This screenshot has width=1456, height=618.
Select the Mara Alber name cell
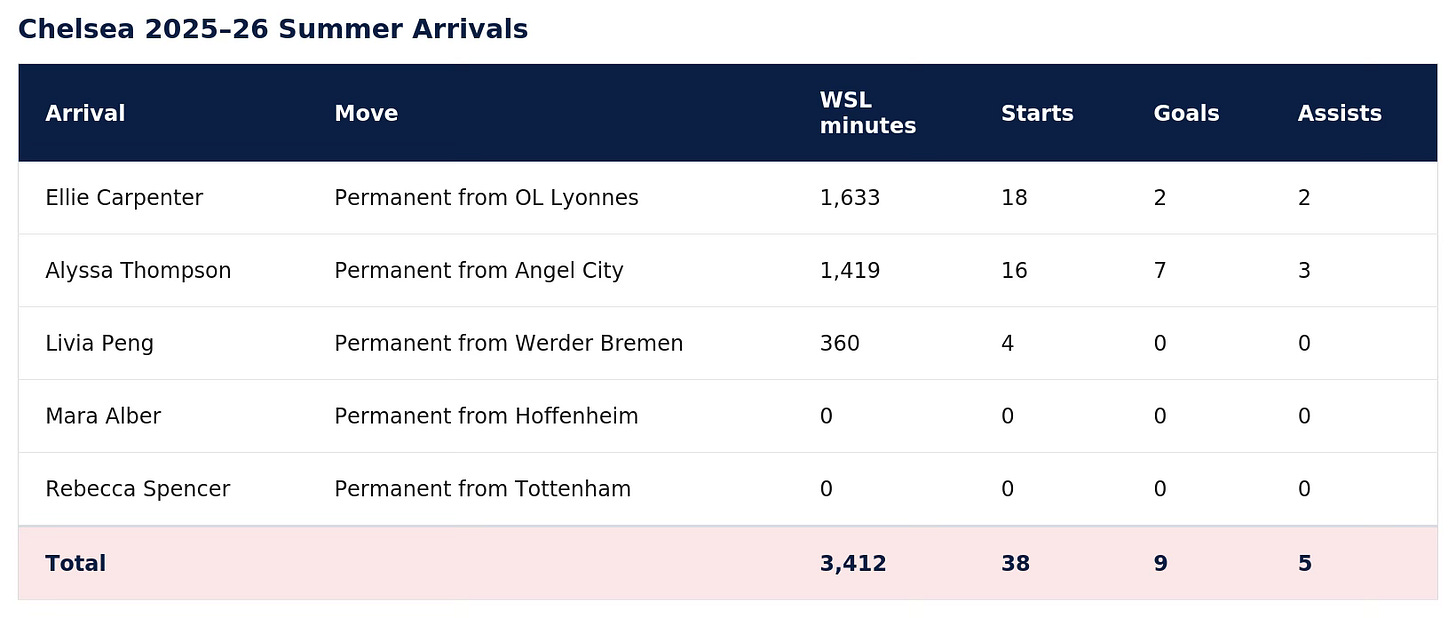click(103, 416)
